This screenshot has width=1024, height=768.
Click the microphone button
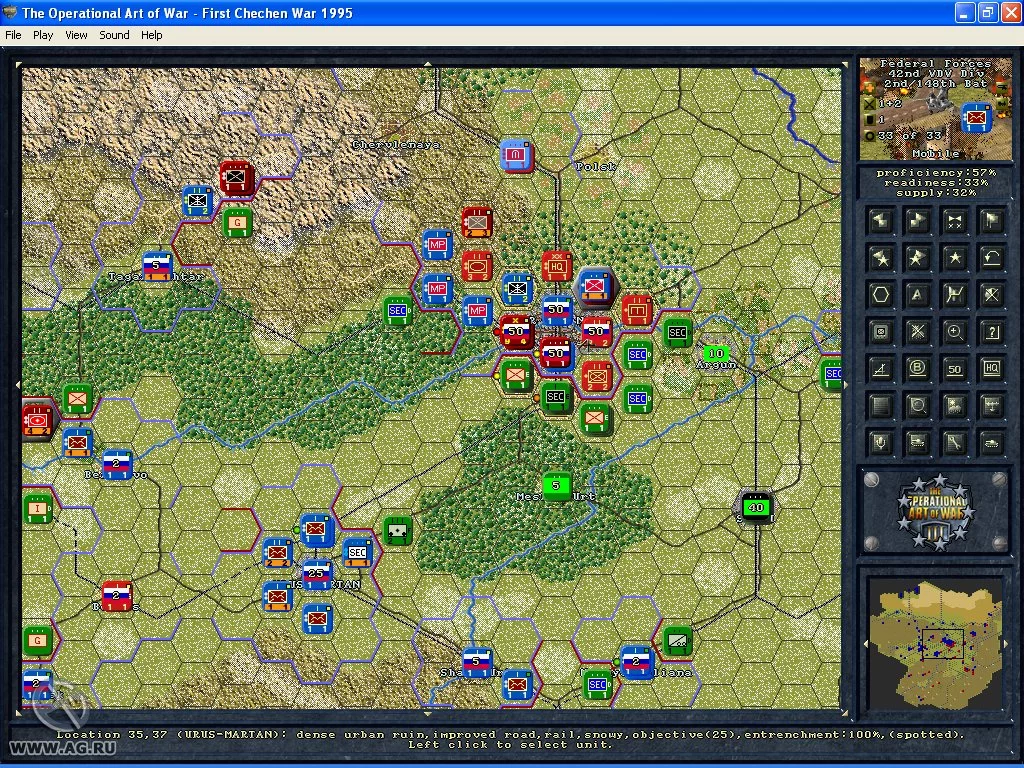tap(880, 443)
